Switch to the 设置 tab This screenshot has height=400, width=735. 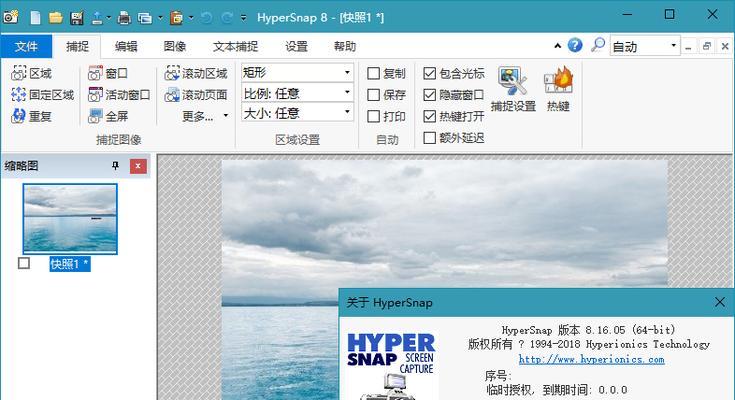pos(296,46)
